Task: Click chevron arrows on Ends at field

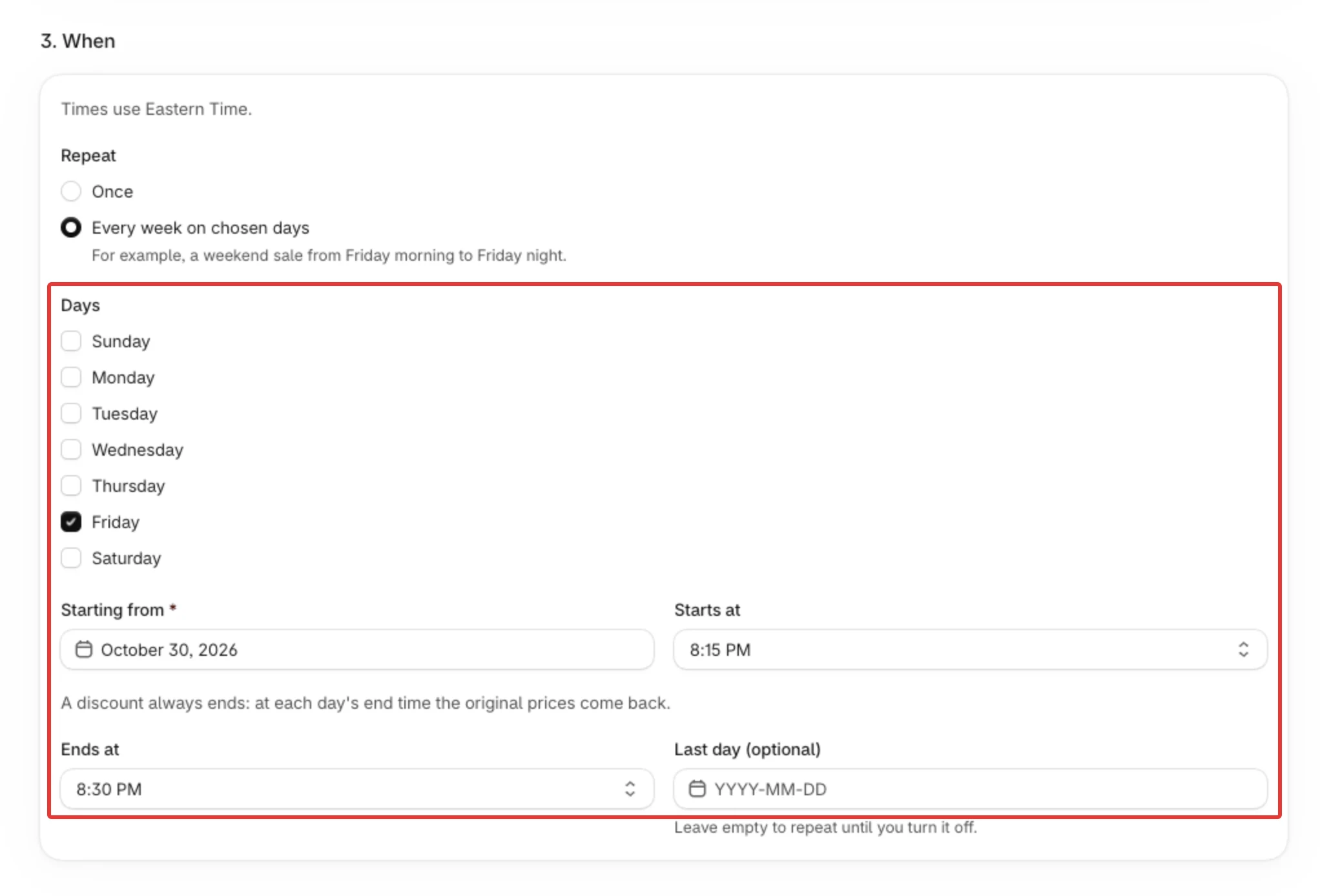Action: pyautogui.click(x=630, y=789)
